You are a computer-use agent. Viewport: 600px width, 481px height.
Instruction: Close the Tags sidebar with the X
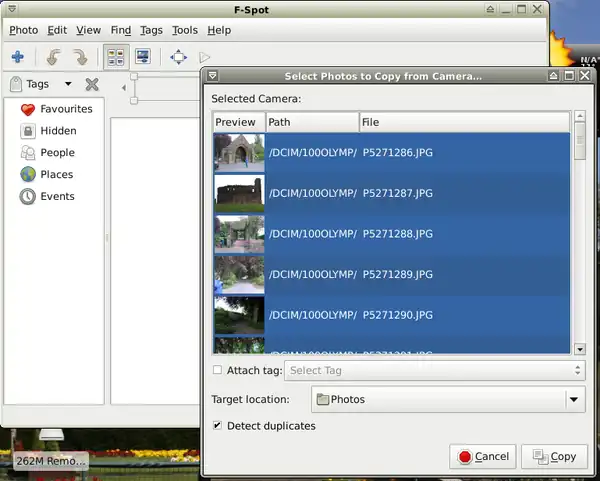click(92, 85)
